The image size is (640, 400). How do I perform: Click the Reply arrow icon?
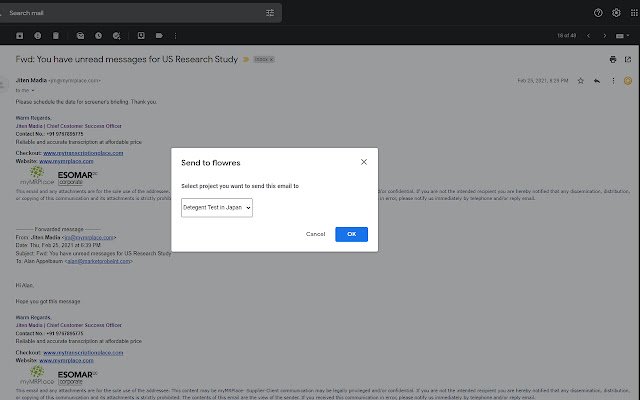point(597,81)
